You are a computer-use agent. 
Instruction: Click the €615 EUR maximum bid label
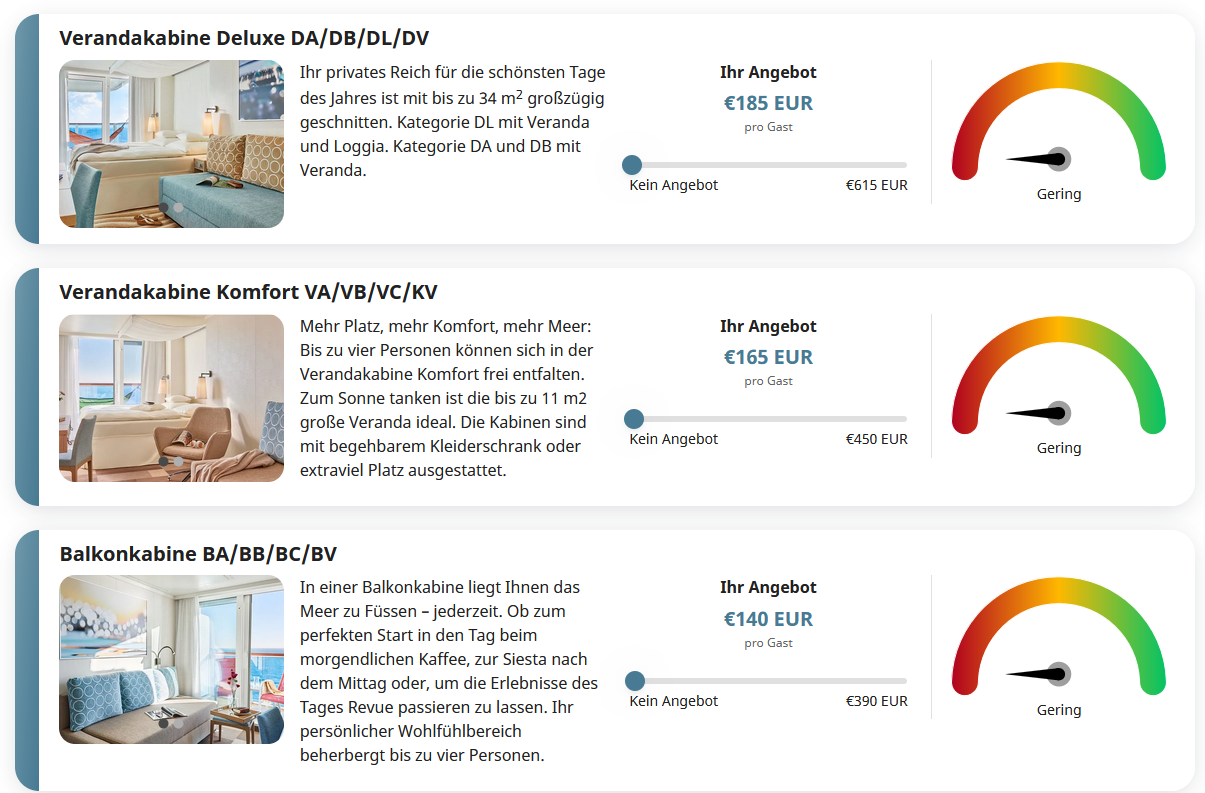pyautogui.click(x=876, y=185)
